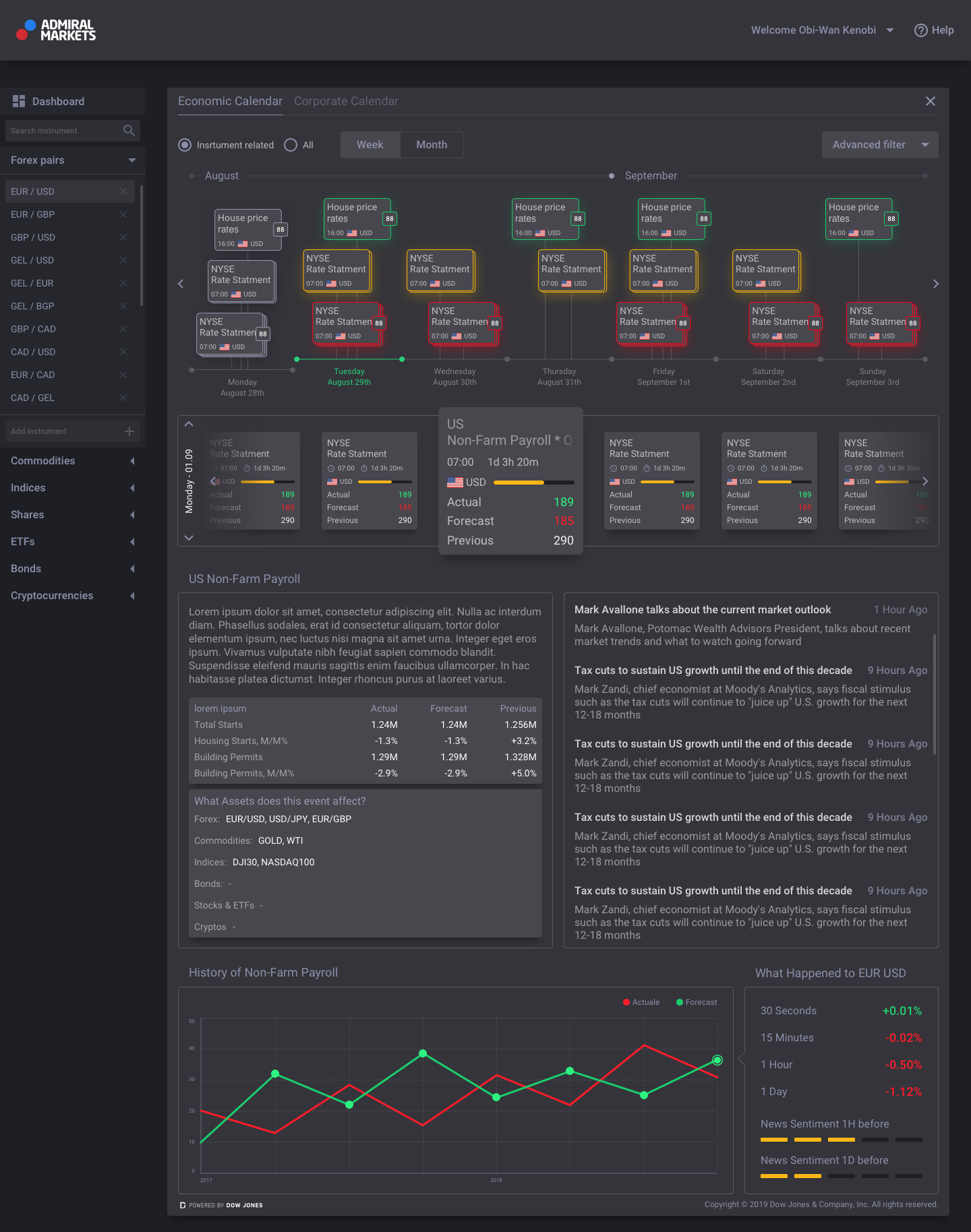The image size is (971, 1232).
Task: Open the Economic Calendar tab
Action: tap(230, 101)
